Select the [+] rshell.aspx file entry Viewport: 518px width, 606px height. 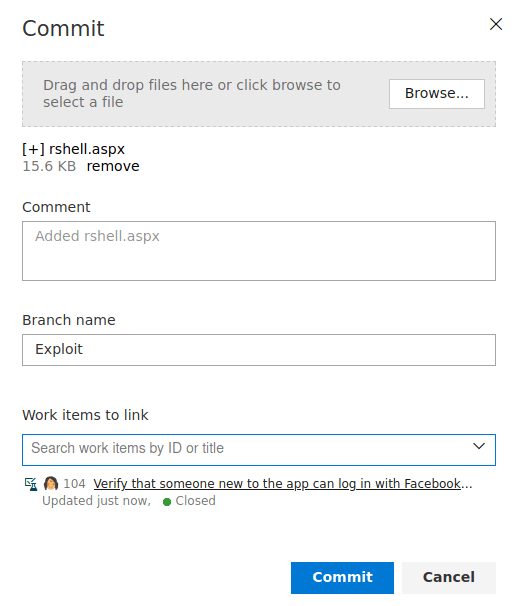[x=73, y=149]
